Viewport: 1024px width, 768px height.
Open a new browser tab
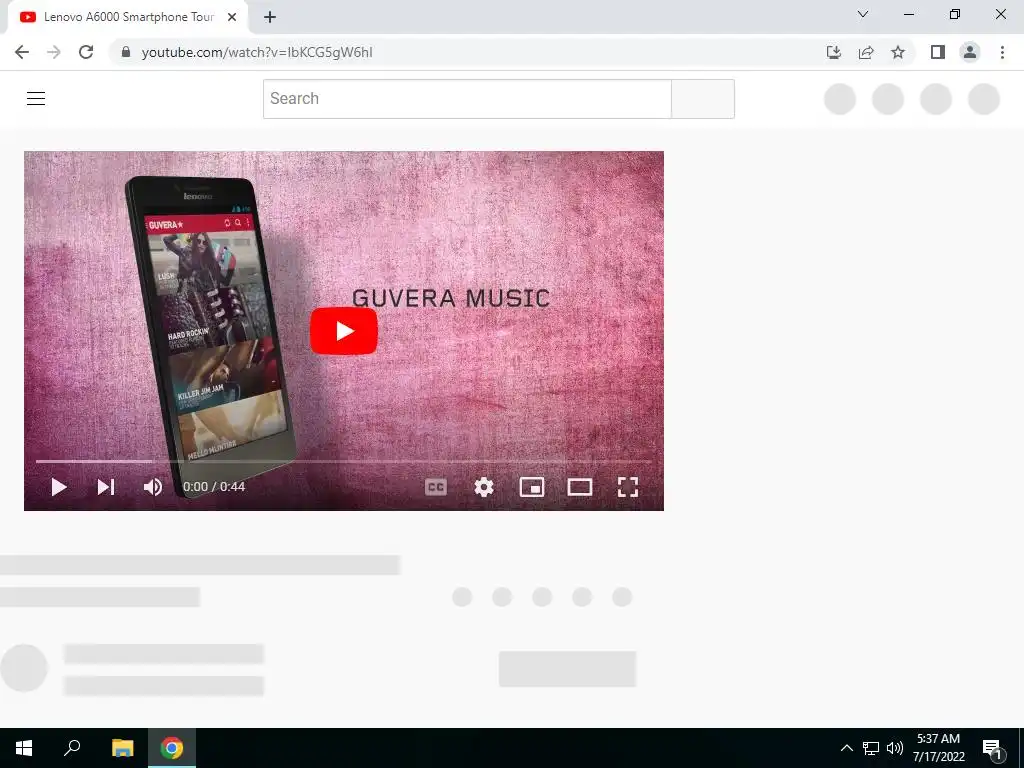(270, 17)
